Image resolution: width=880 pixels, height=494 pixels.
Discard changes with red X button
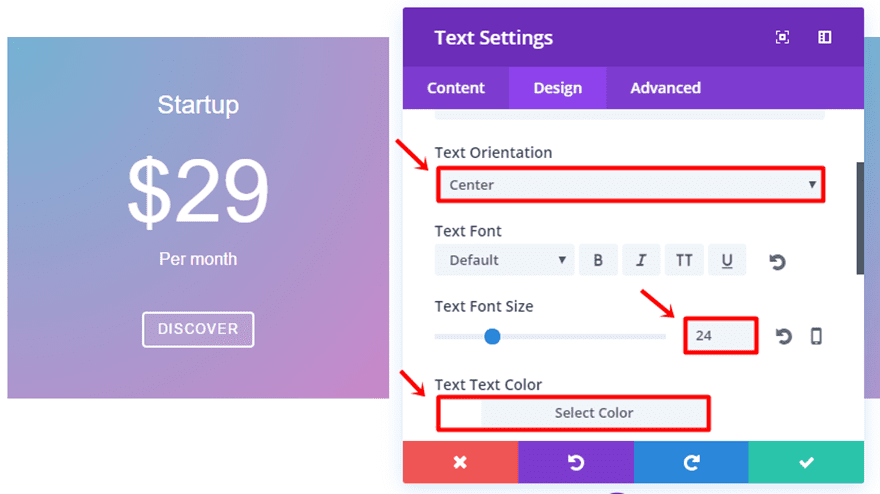(460, 462)
